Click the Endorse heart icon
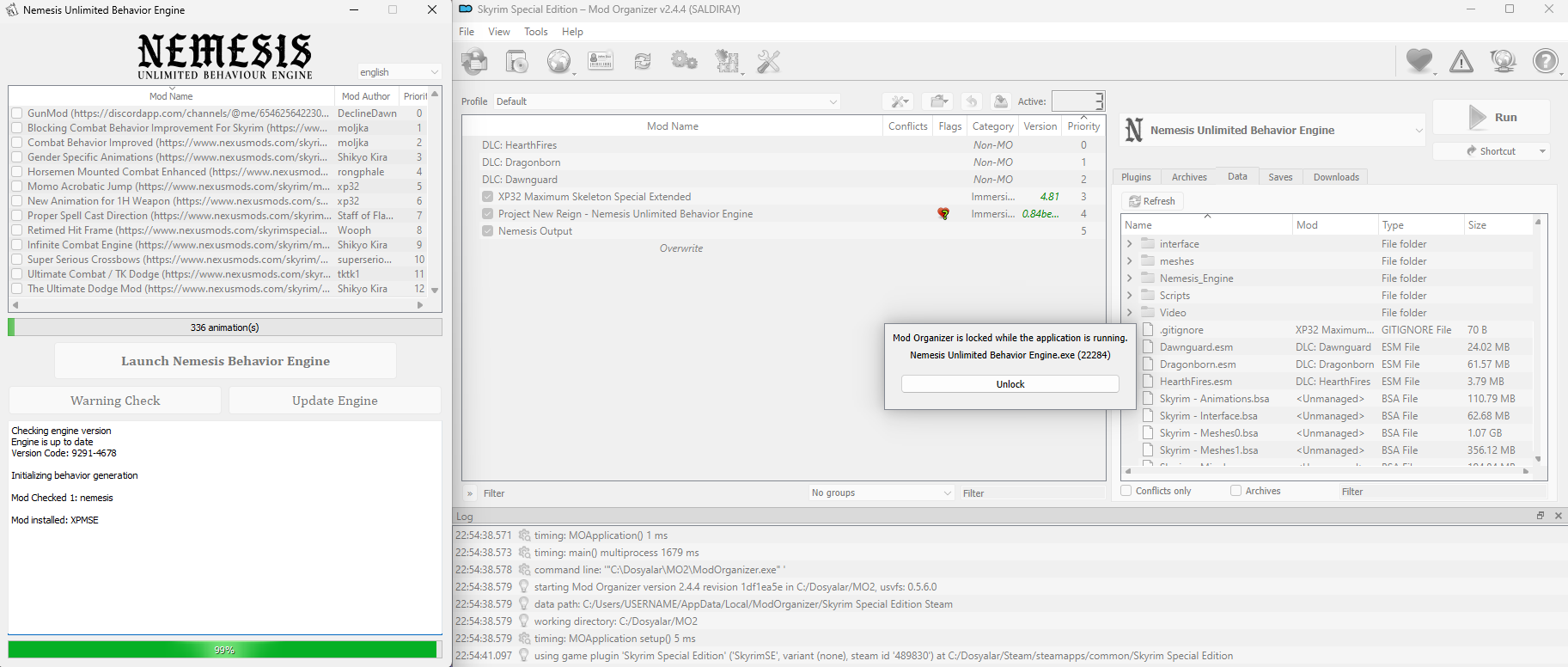 point(1419,61)
